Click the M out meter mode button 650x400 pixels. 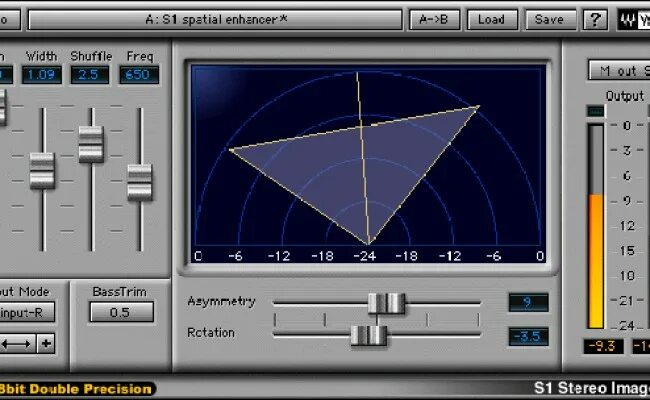(619, 71)
